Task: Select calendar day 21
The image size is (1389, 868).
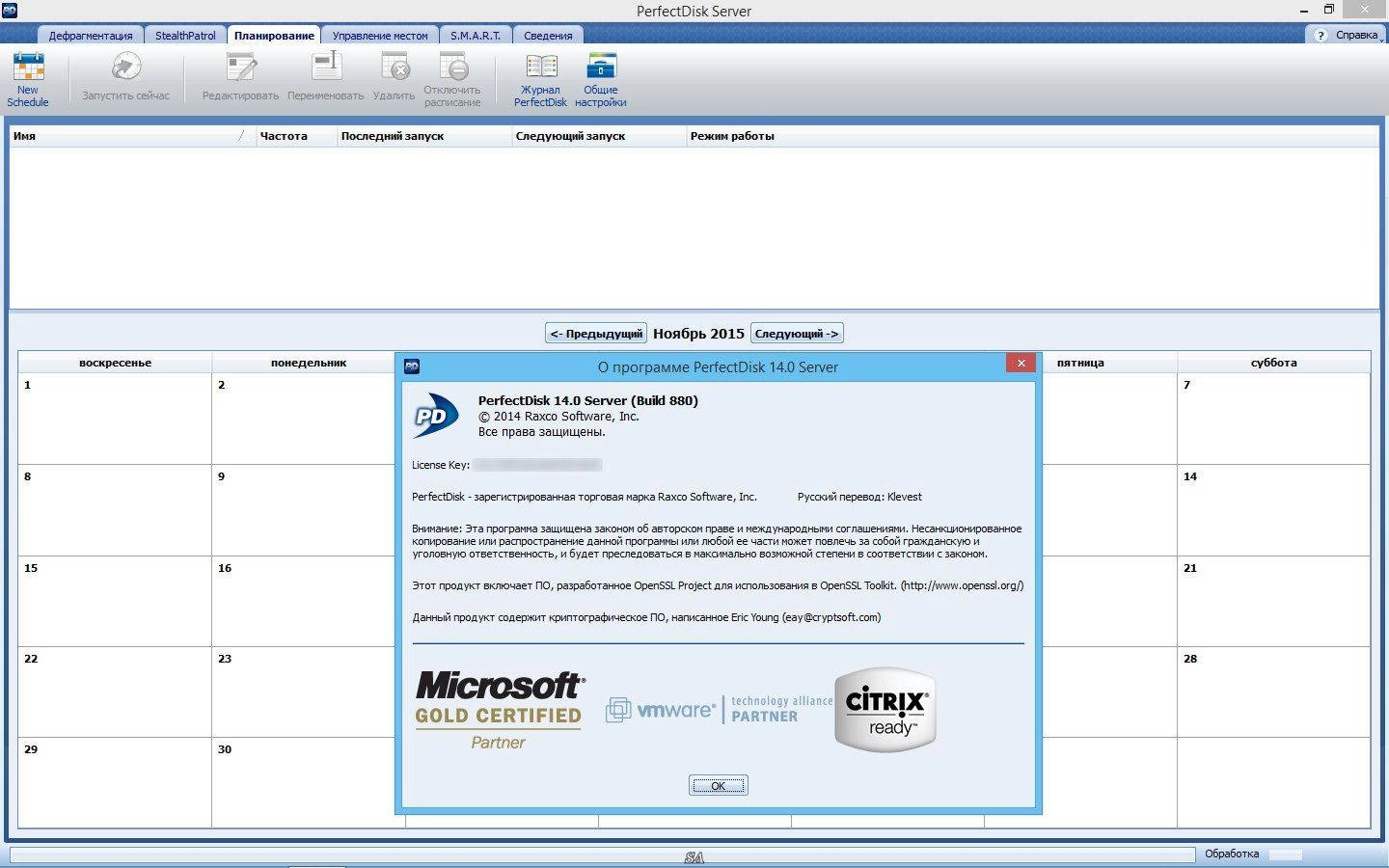Action: [1273, 602]
